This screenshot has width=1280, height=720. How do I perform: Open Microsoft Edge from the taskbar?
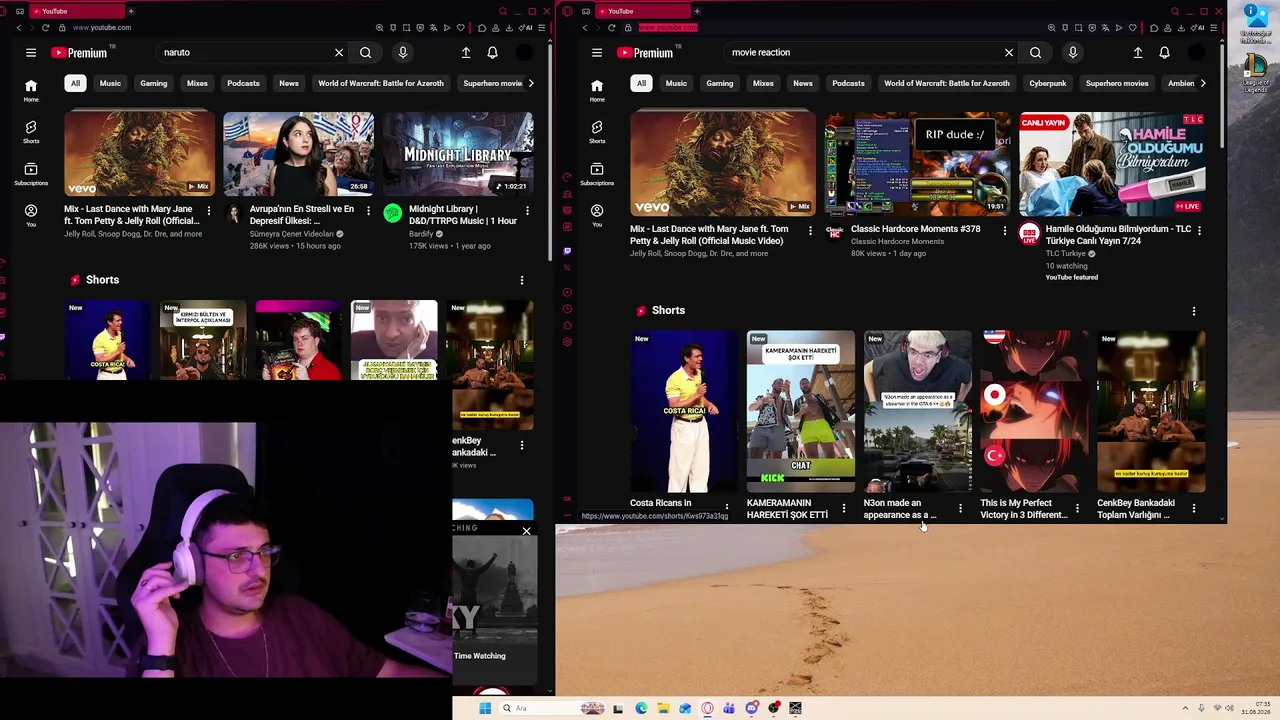click(x=641, y=708)
